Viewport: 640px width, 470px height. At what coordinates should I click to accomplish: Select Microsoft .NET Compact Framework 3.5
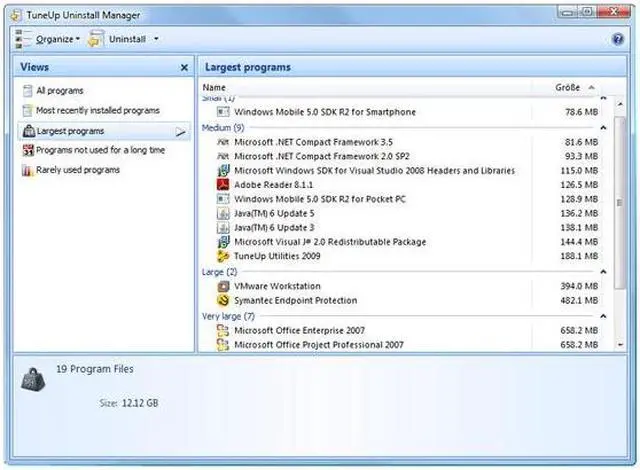tap(313, 142)
